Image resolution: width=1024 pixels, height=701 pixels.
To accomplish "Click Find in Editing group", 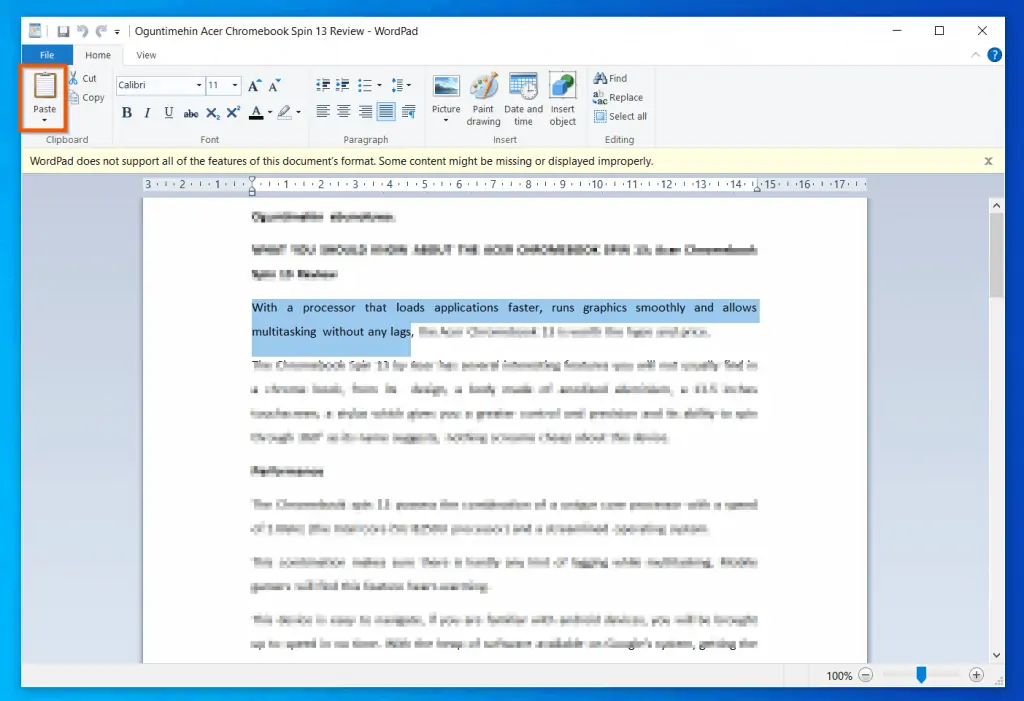I will click(610, 78).
